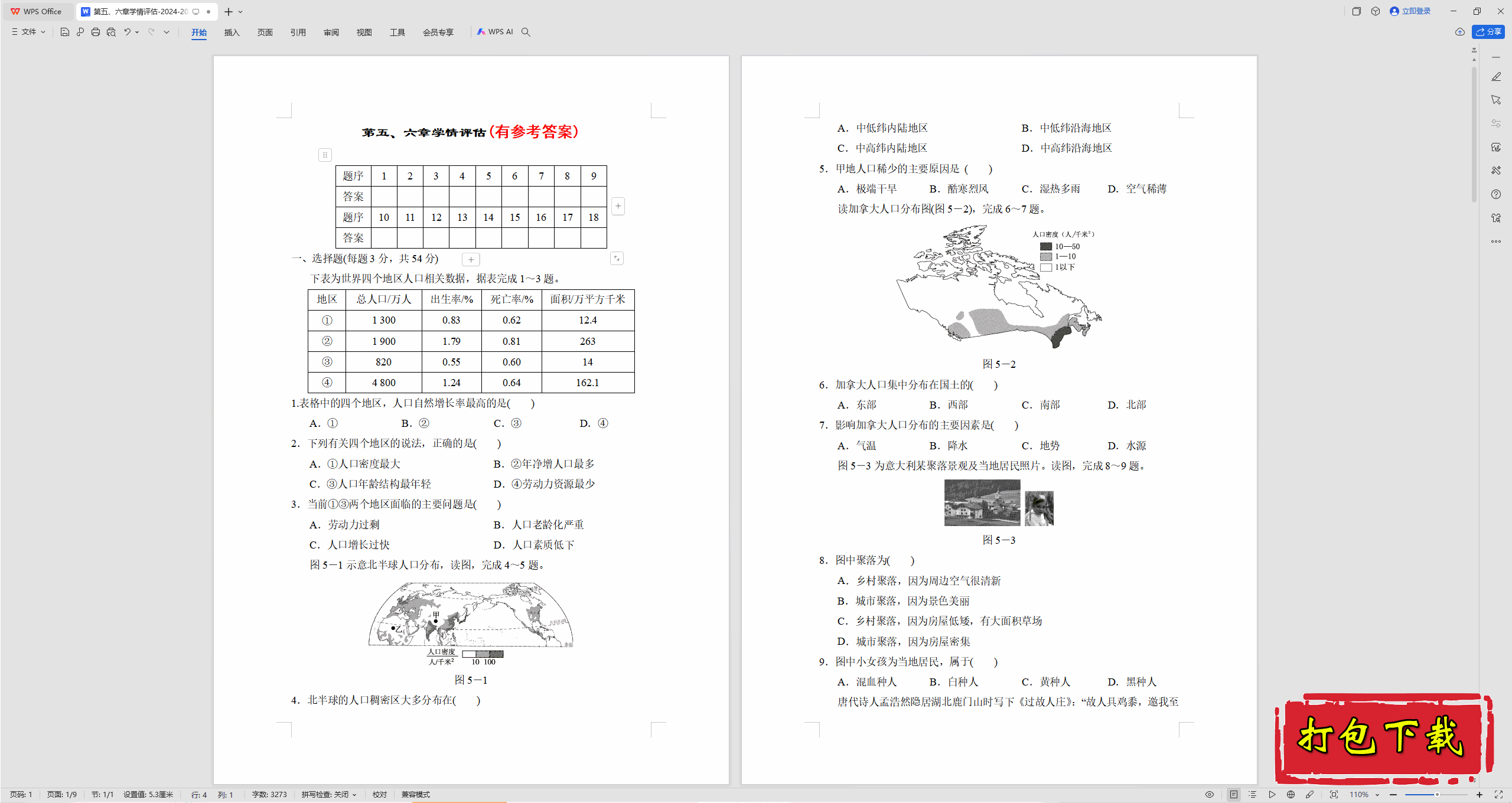1512x803 pixels.
Task: Click the Save icon in the quick toolbar
Action: [x=65, y=32]
